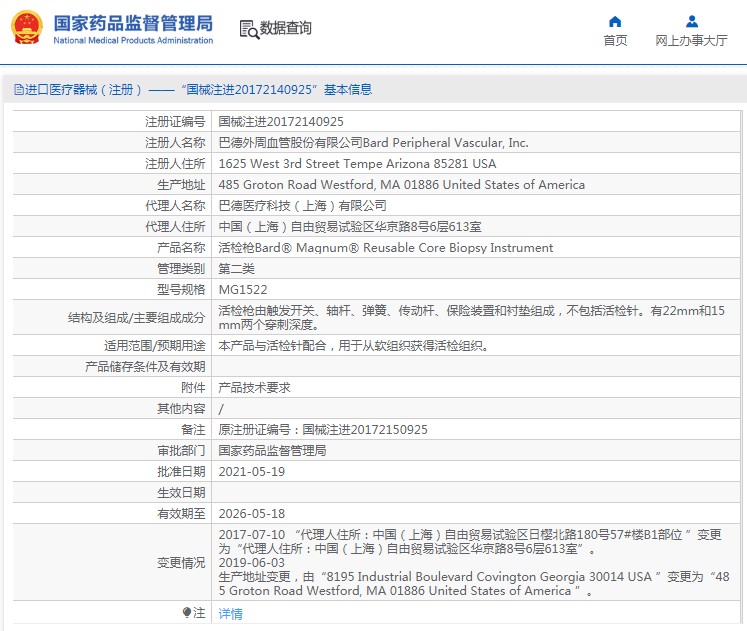747x631 pixels.
Task: Click model specification MG1522
Action: [x=243, y=290]
